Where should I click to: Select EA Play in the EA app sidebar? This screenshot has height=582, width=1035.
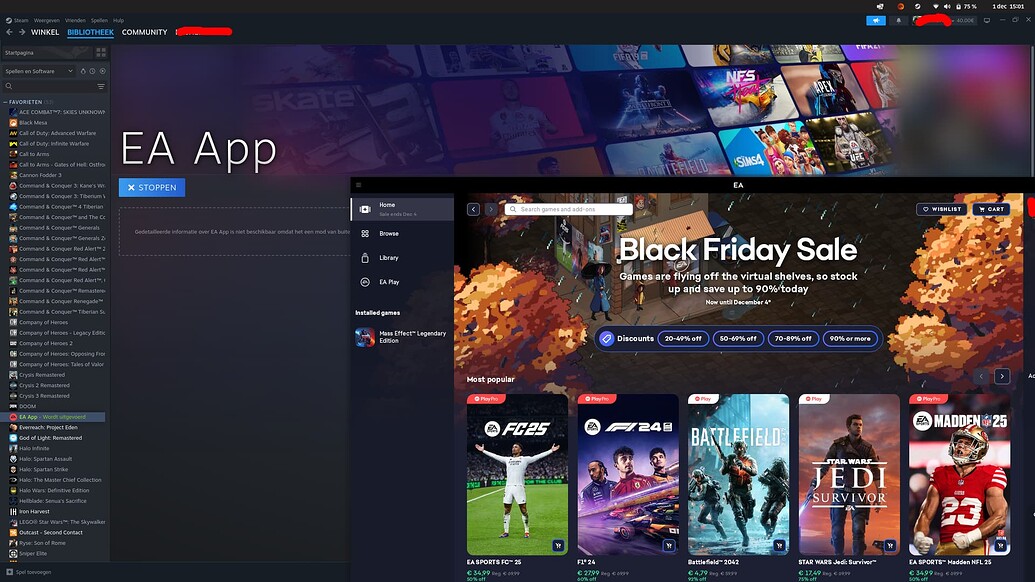(x=388, y=281)
